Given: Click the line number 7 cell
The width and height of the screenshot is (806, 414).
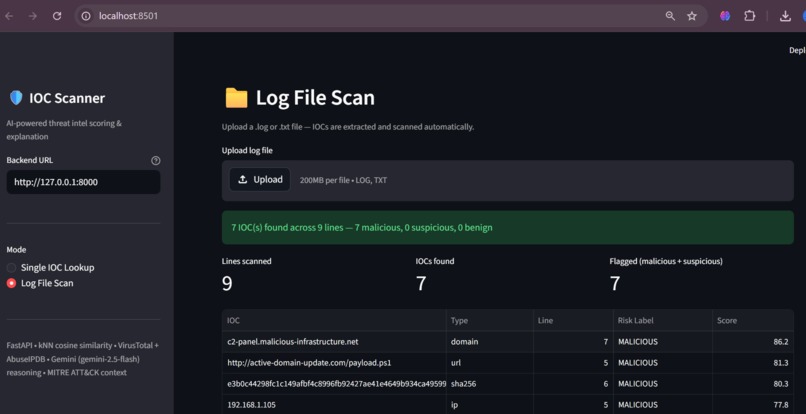Looking at the screenshot, I should click(x=573, y=341).
